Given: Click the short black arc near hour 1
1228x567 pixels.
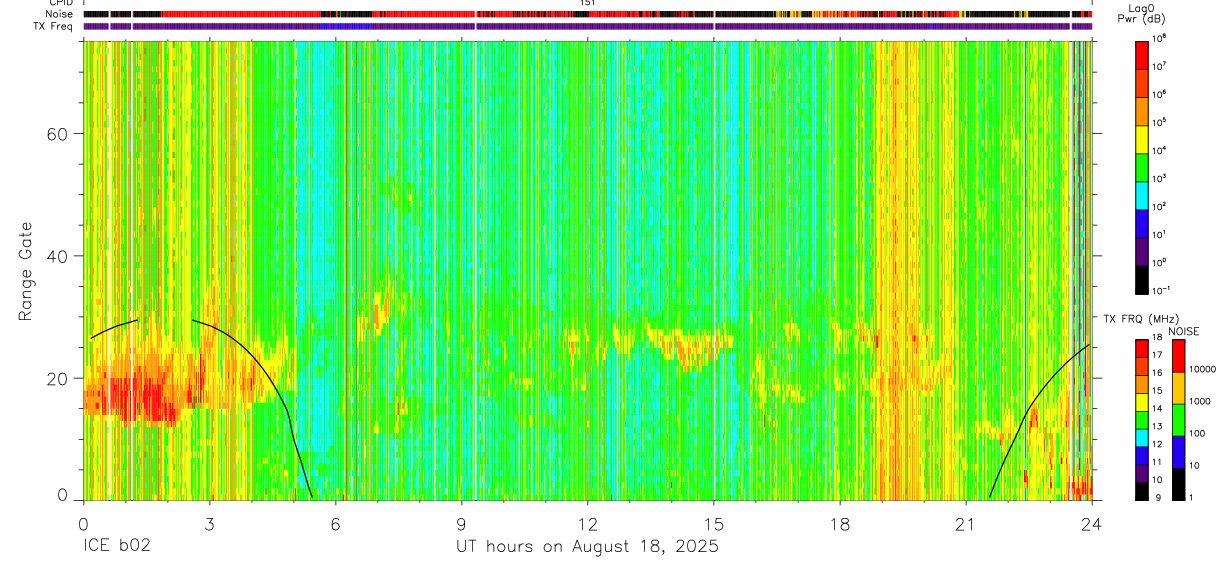Looking at the screenshot, I should click(114, 327).
